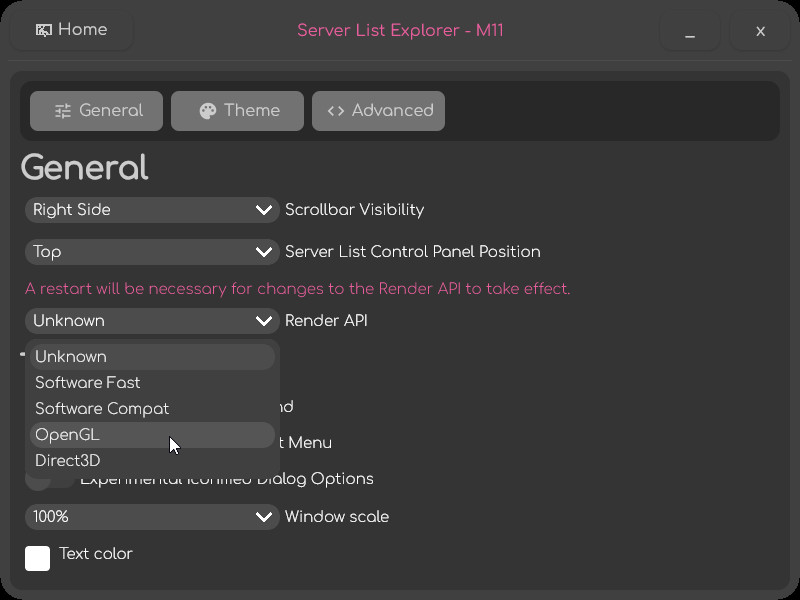Select OpenGL as the Render API
The width and height of the screenshot is (800, 600).
pos(152,435)
